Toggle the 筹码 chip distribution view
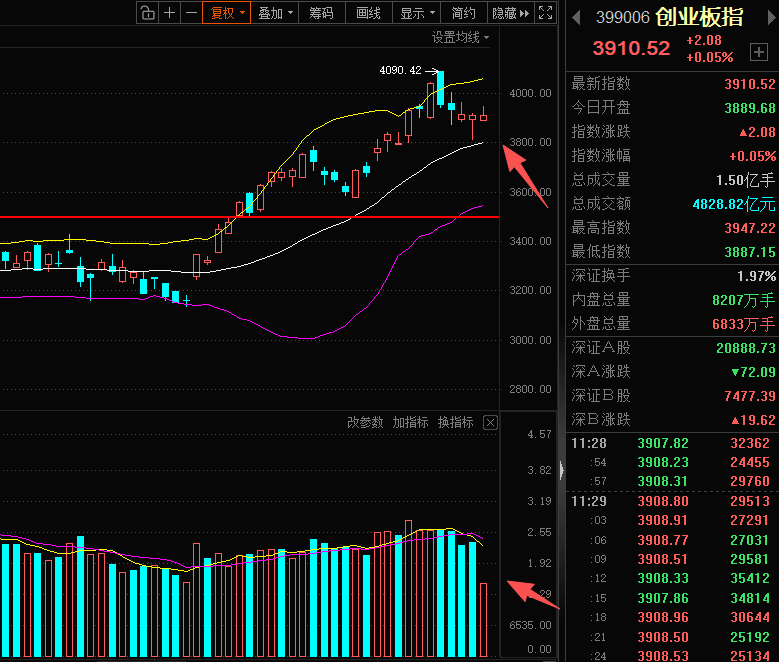This screenshot has width=779, height=662. [321, 13]
